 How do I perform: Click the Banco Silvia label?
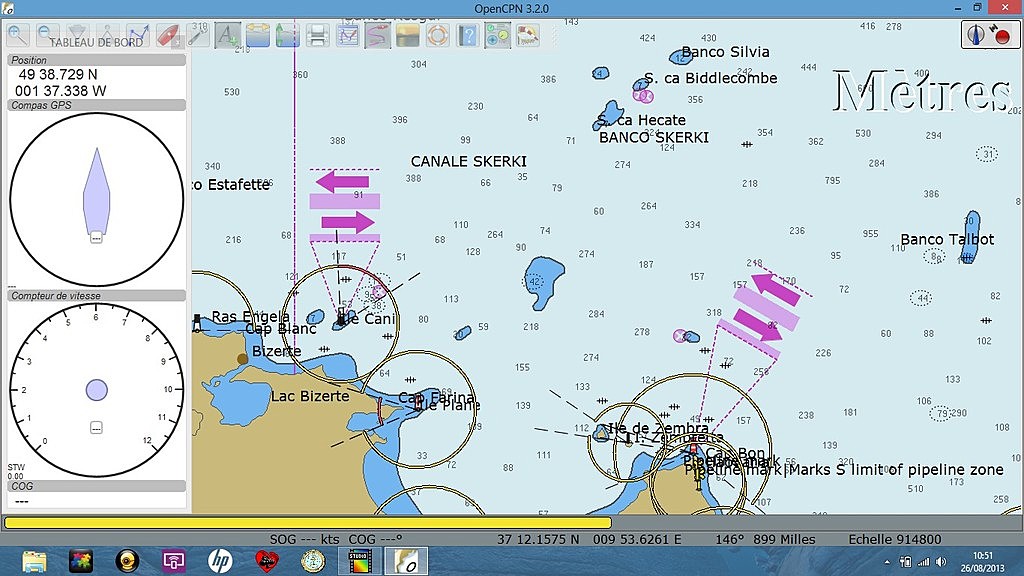click(x=725, y=52)
